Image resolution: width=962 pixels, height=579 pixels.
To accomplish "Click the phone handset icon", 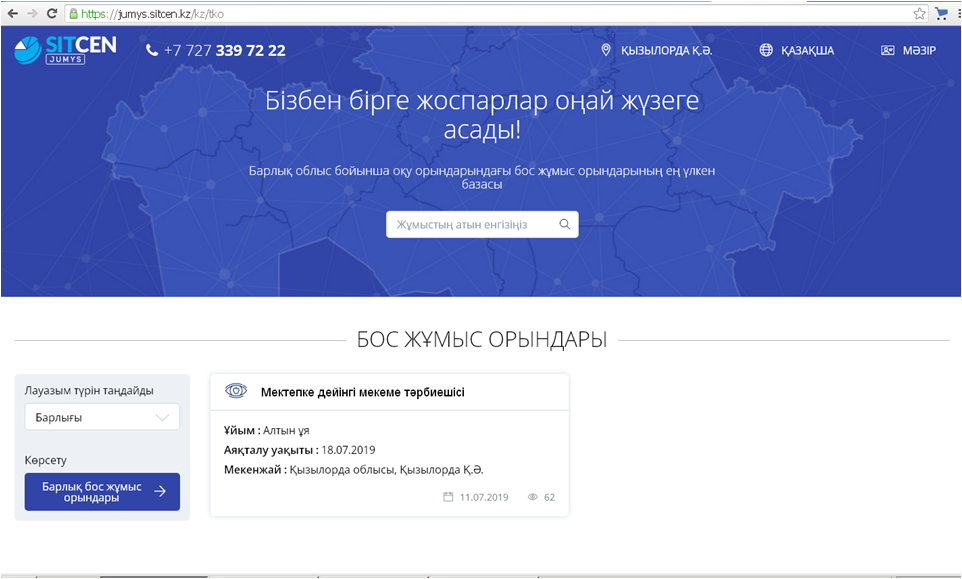I will point(152,50).
